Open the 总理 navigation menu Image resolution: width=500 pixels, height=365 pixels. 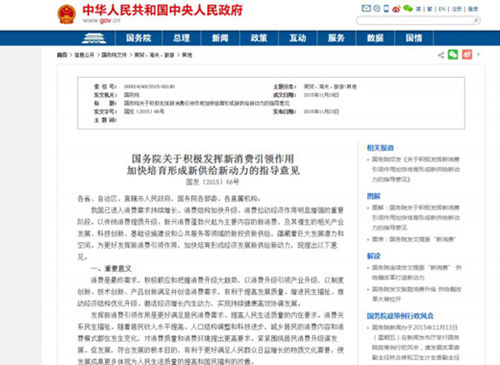click(x=181, y=38)
